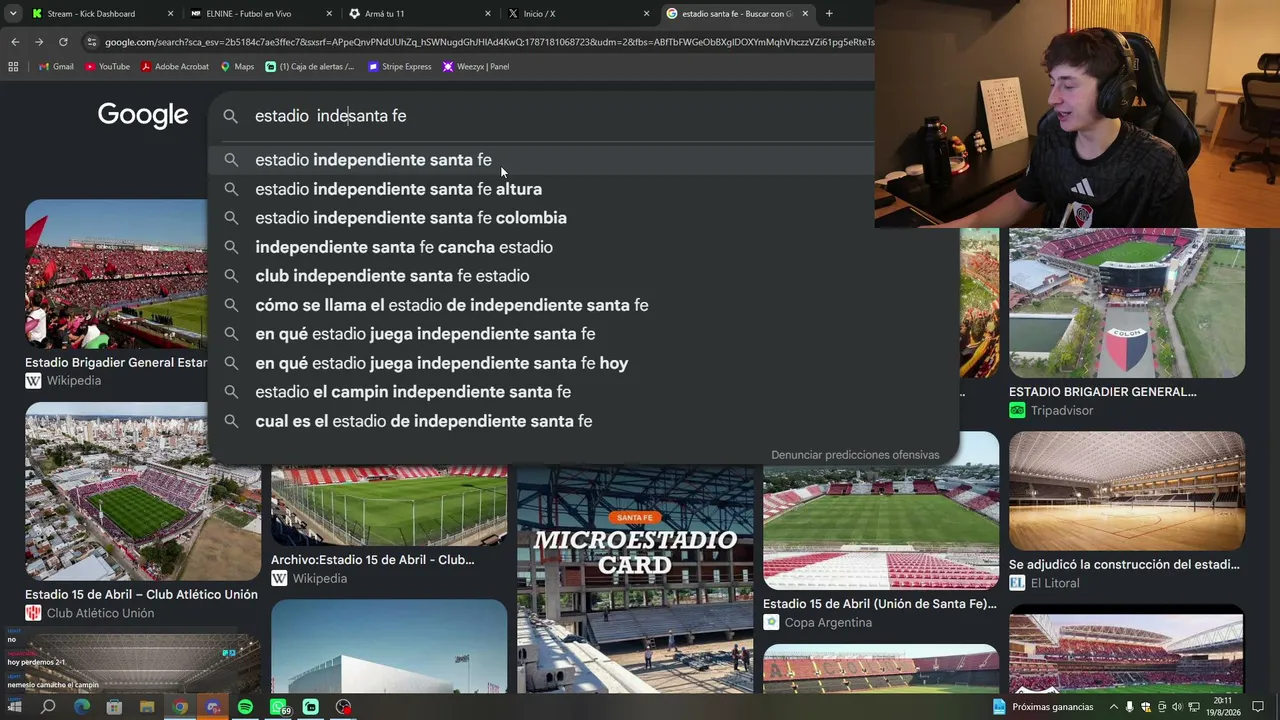Click 'Denunciar predicciones ofensivas' link
Screen dimensions: 1280x720
(x=855, y=455)
